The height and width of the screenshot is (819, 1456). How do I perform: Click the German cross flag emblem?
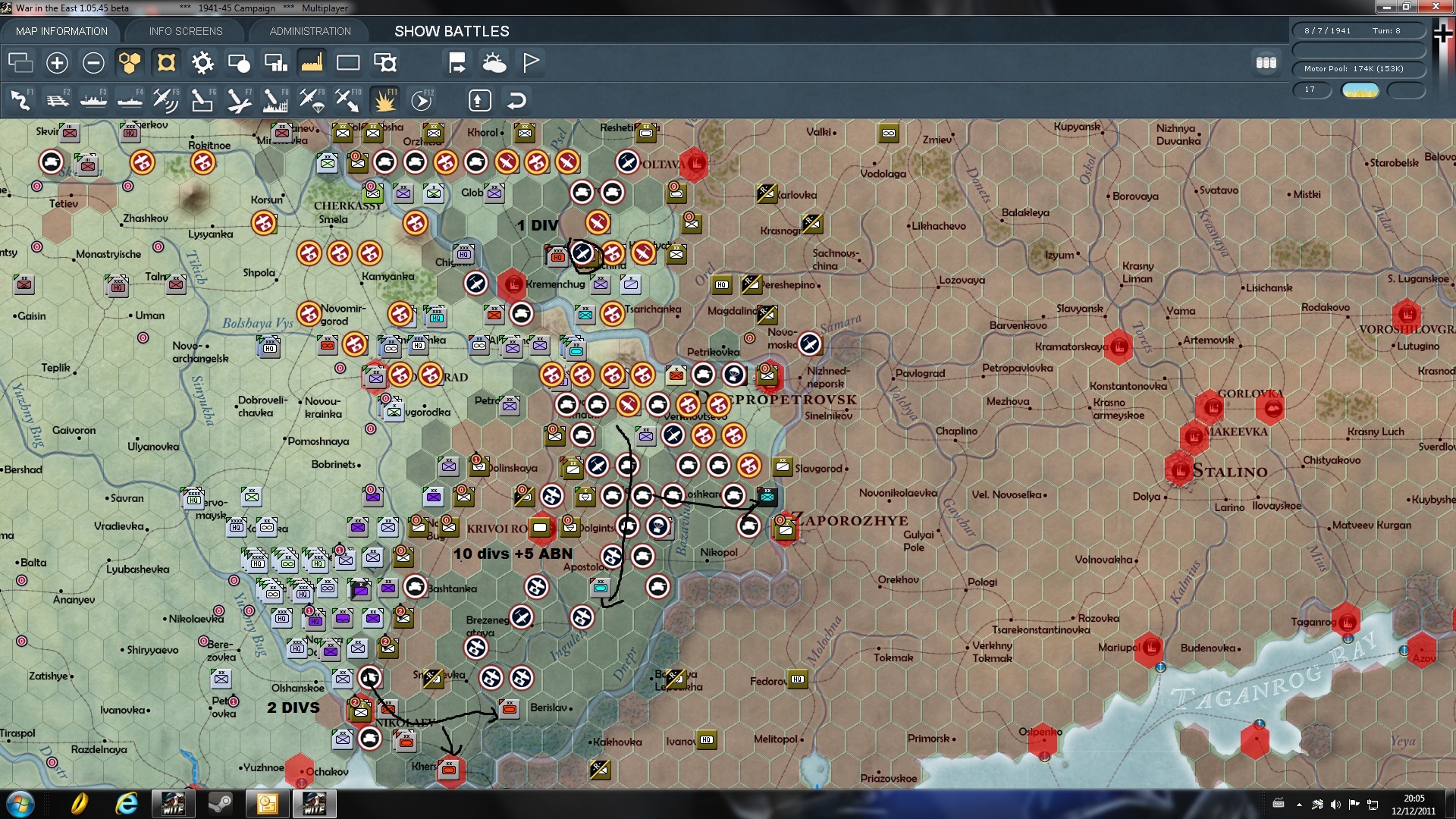[x=1443, y=33]
